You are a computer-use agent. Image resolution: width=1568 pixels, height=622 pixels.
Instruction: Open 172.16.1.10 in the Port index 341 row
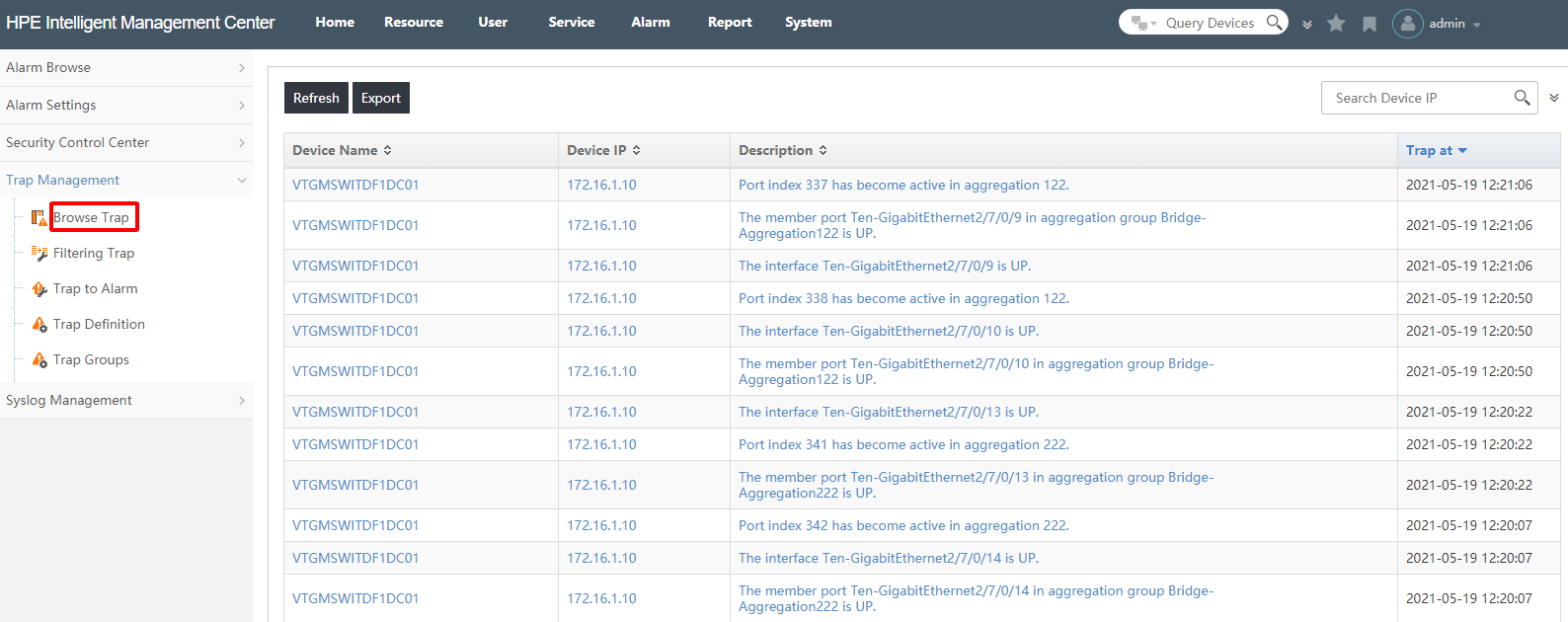point(601,444)
